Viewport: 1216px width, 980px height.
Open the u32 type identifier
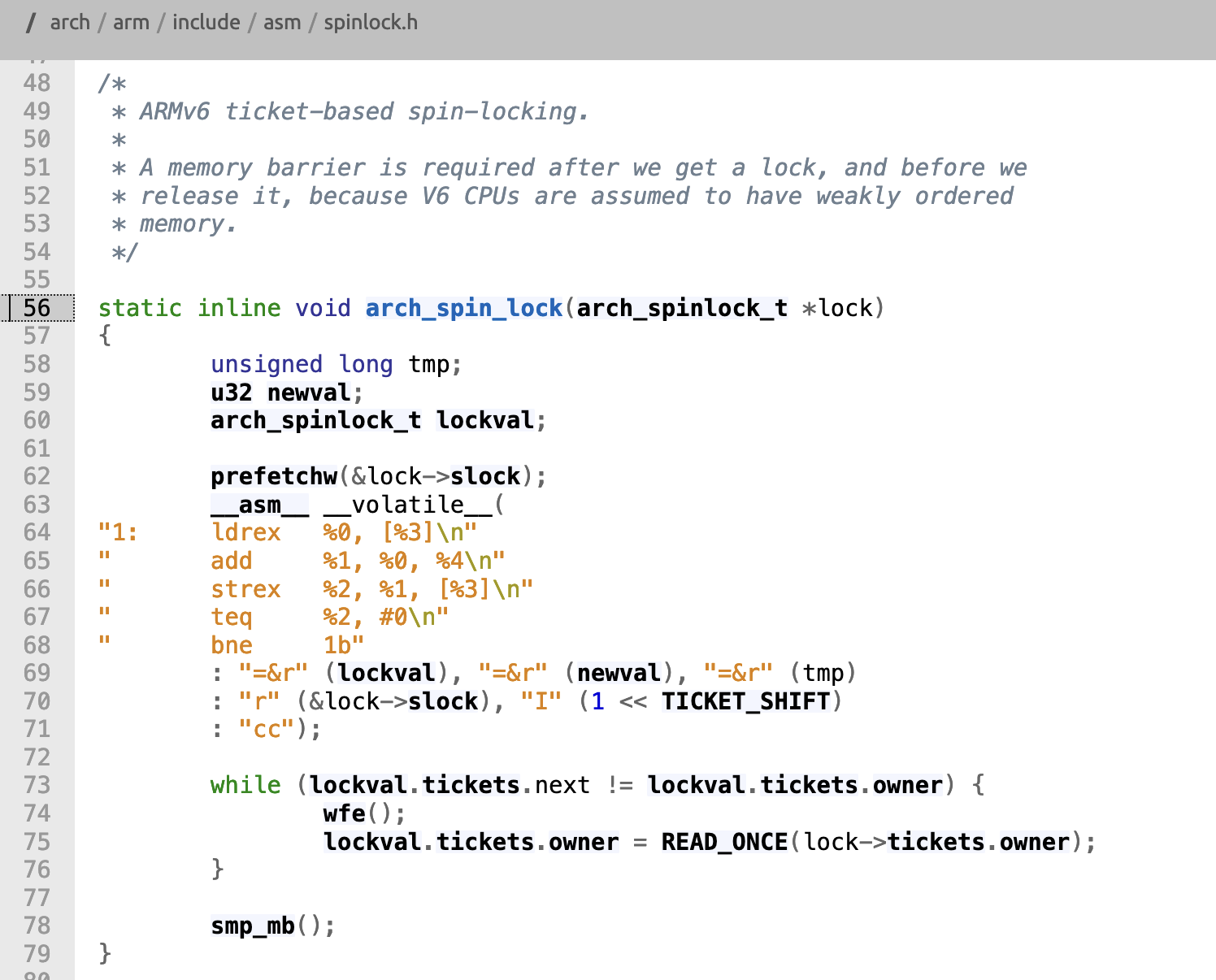pyautogui.click(x=232, y=392)
